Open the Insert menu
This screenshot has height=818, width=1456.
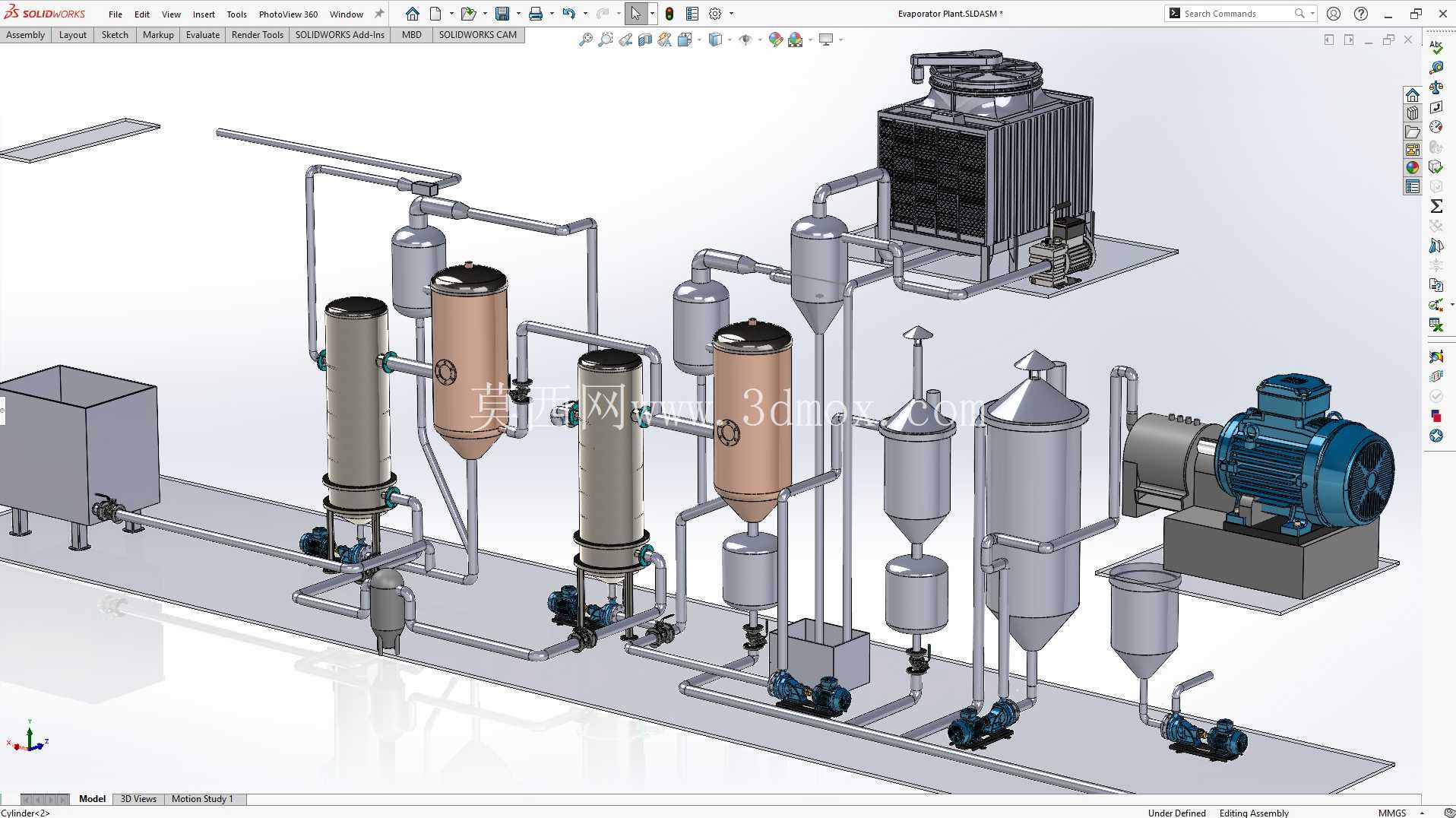(x=204, y=14)
